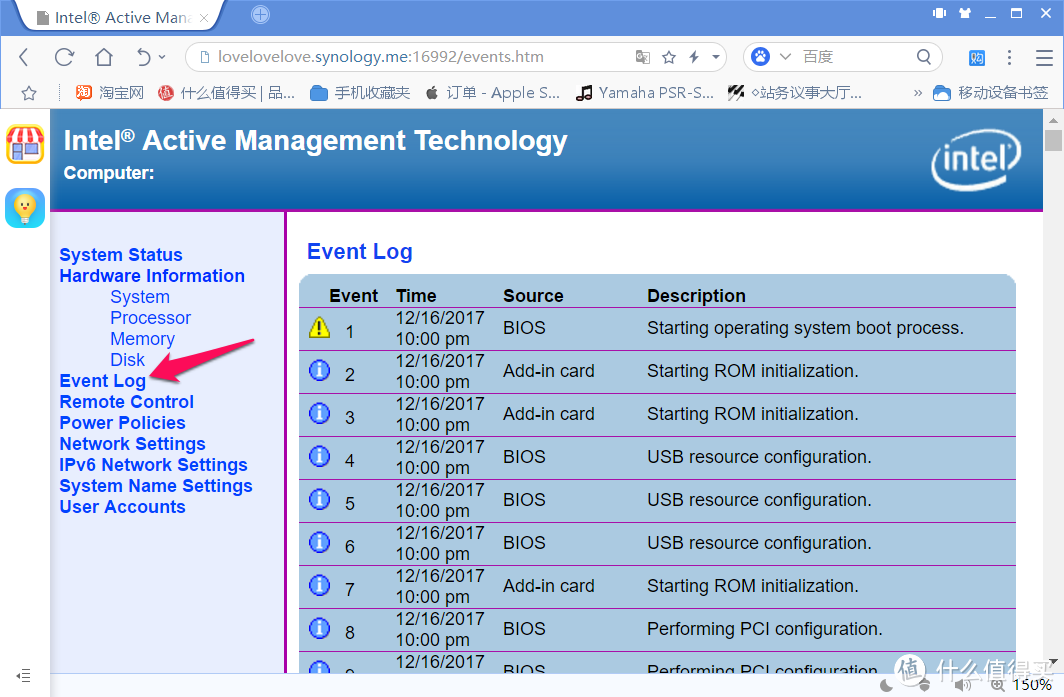
Task: Open the store icon in sidebar
Action: point(25,145)
